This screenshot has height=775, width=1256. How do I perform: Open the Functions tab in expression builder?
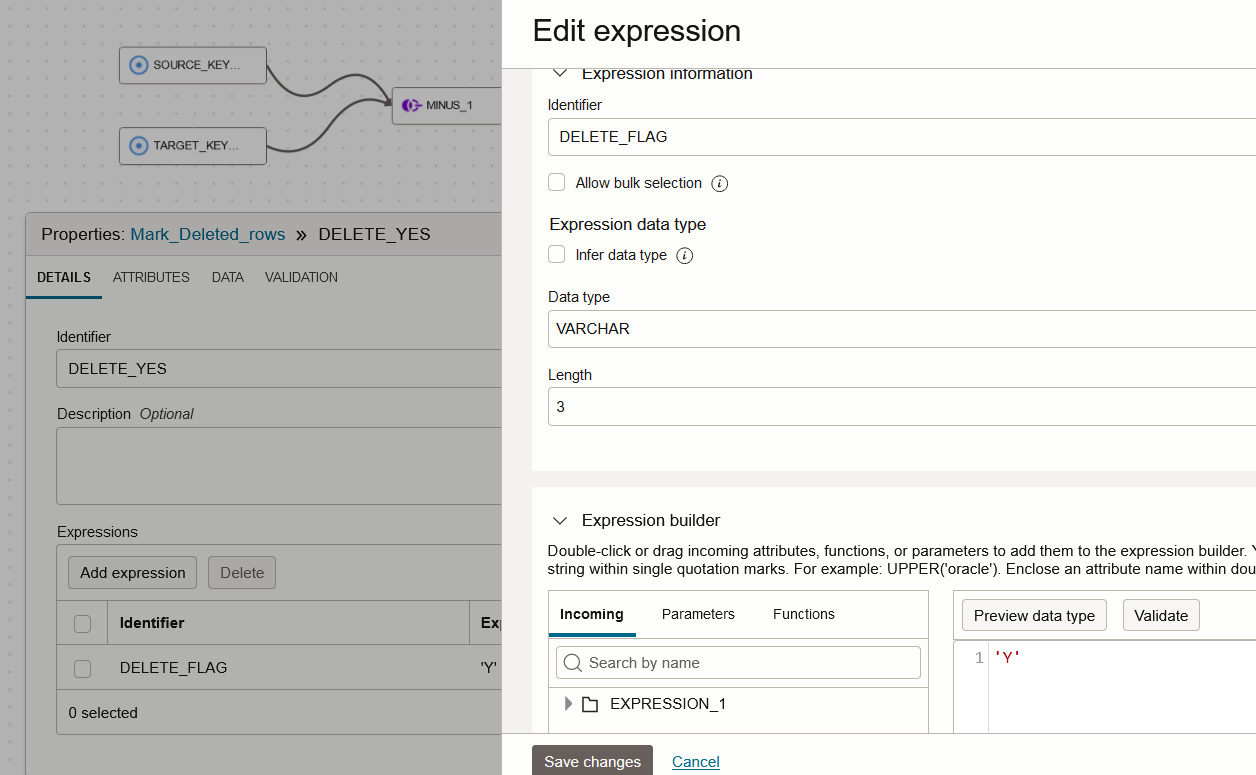pos(803,613)
